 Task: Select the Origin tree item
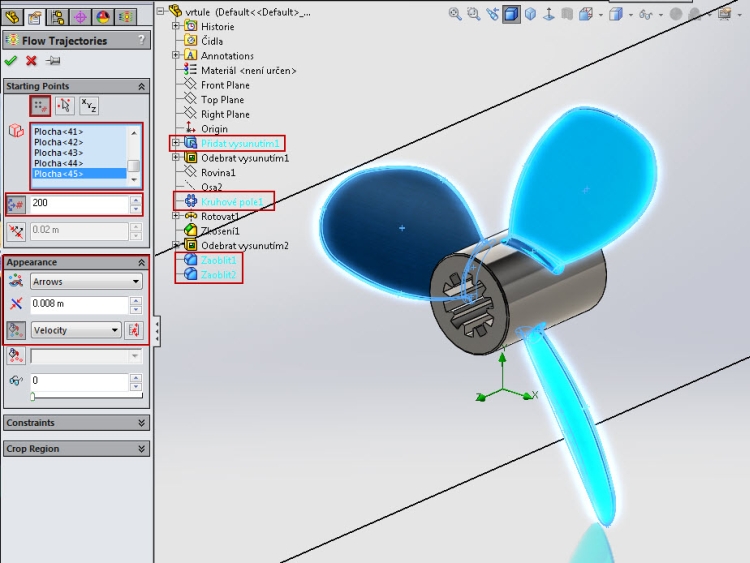[214, 129]
